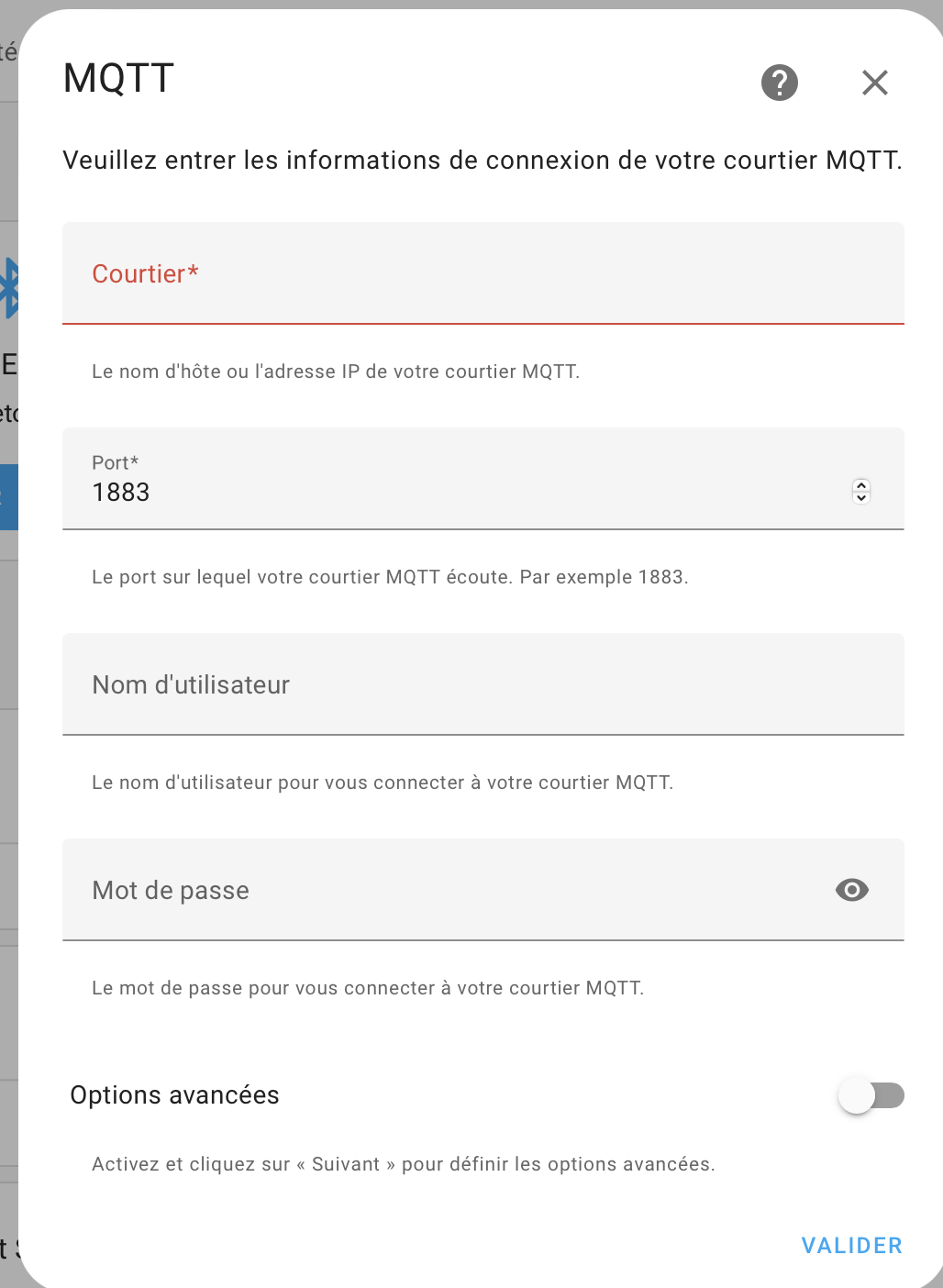Focus the Mot de passe field
Image resolution: width=943 pixels, height=1288 pixels.
pyautogui.click(x=440, y=890)
